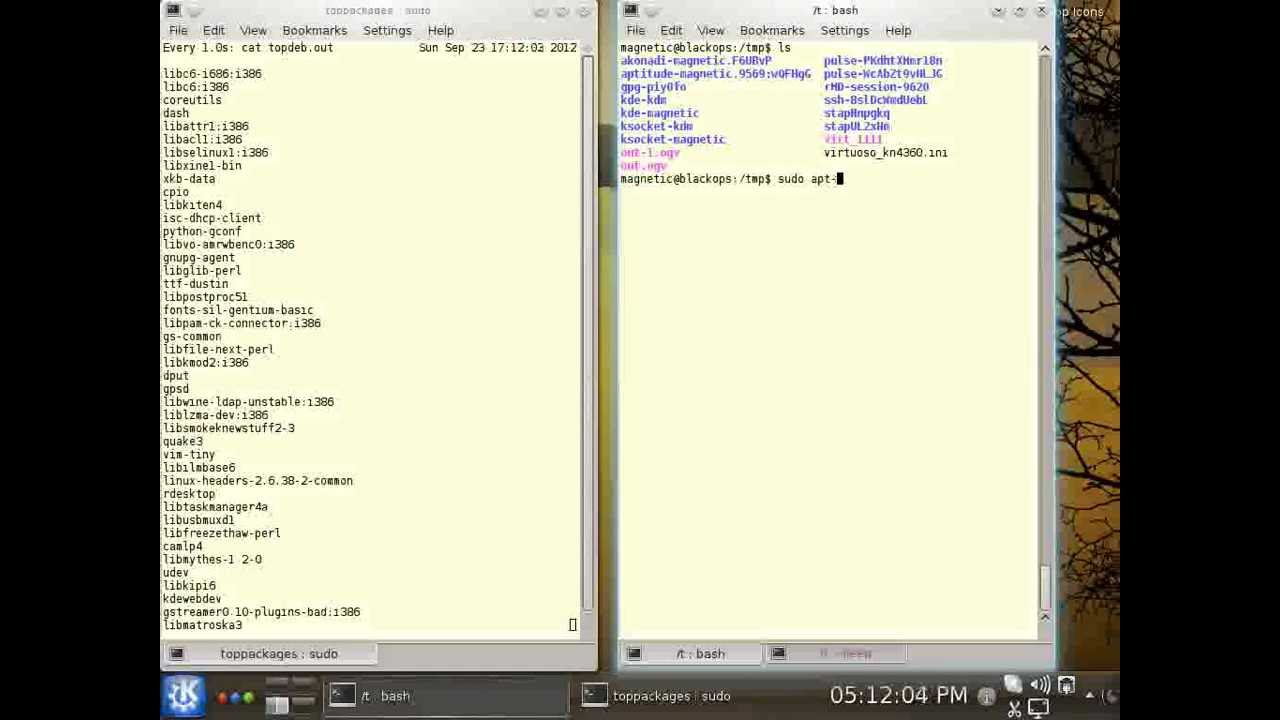
Task: Click terminal icon on toppackages tab
Action: point(176,654)
